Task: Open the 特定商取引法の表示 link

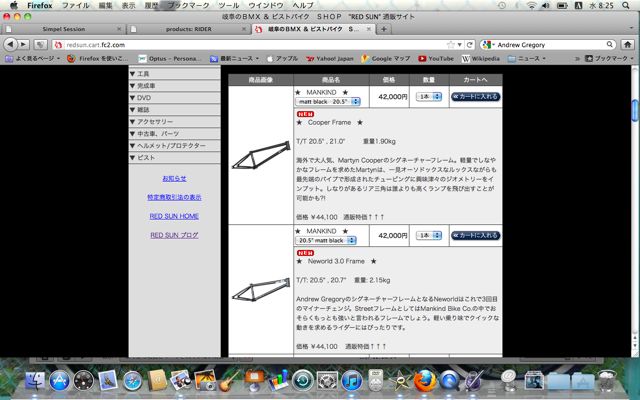Action: (x=174, y=197)
